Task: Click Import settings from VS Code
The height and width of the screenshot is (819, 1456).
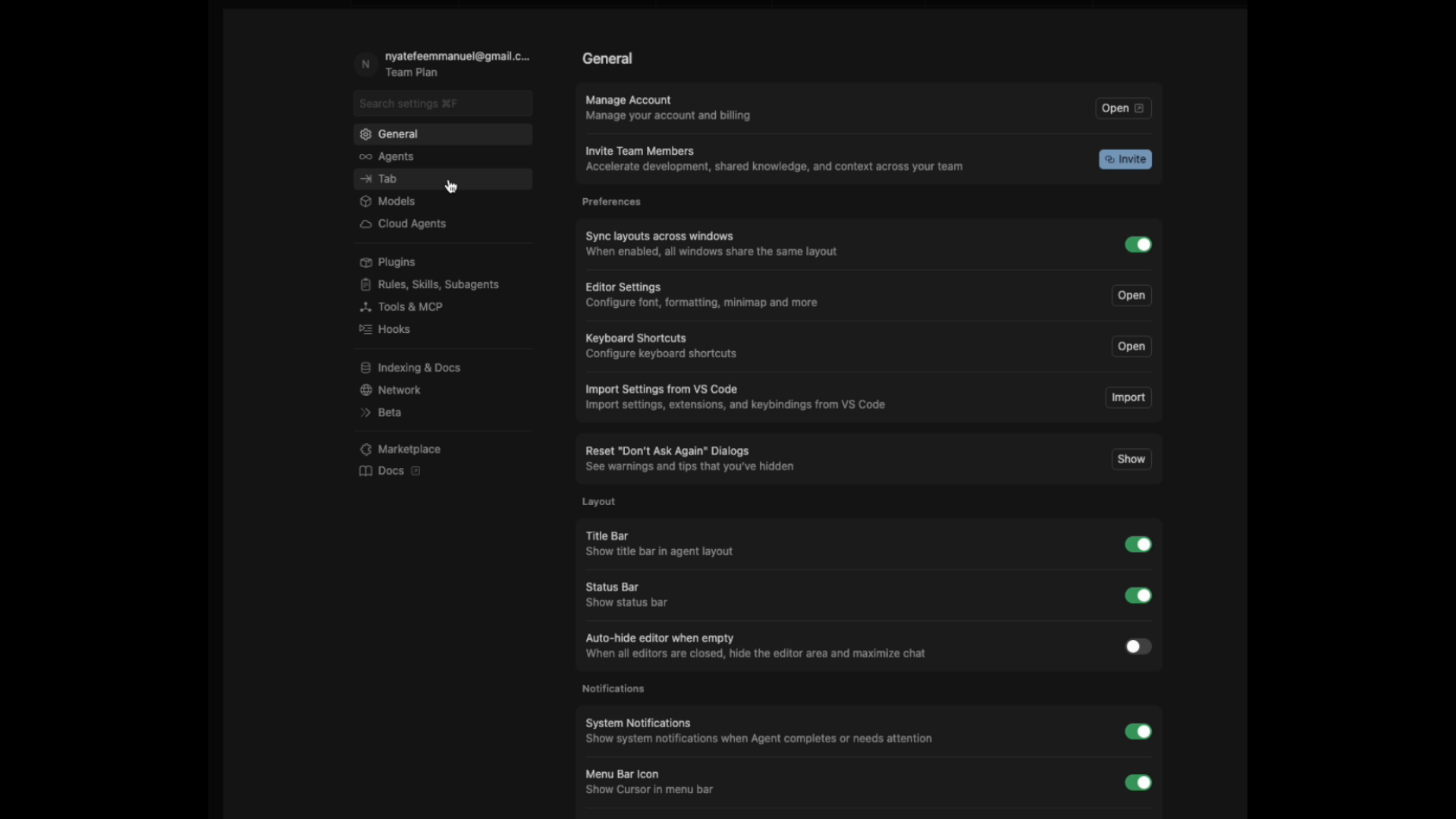Action: point(1128,397)
